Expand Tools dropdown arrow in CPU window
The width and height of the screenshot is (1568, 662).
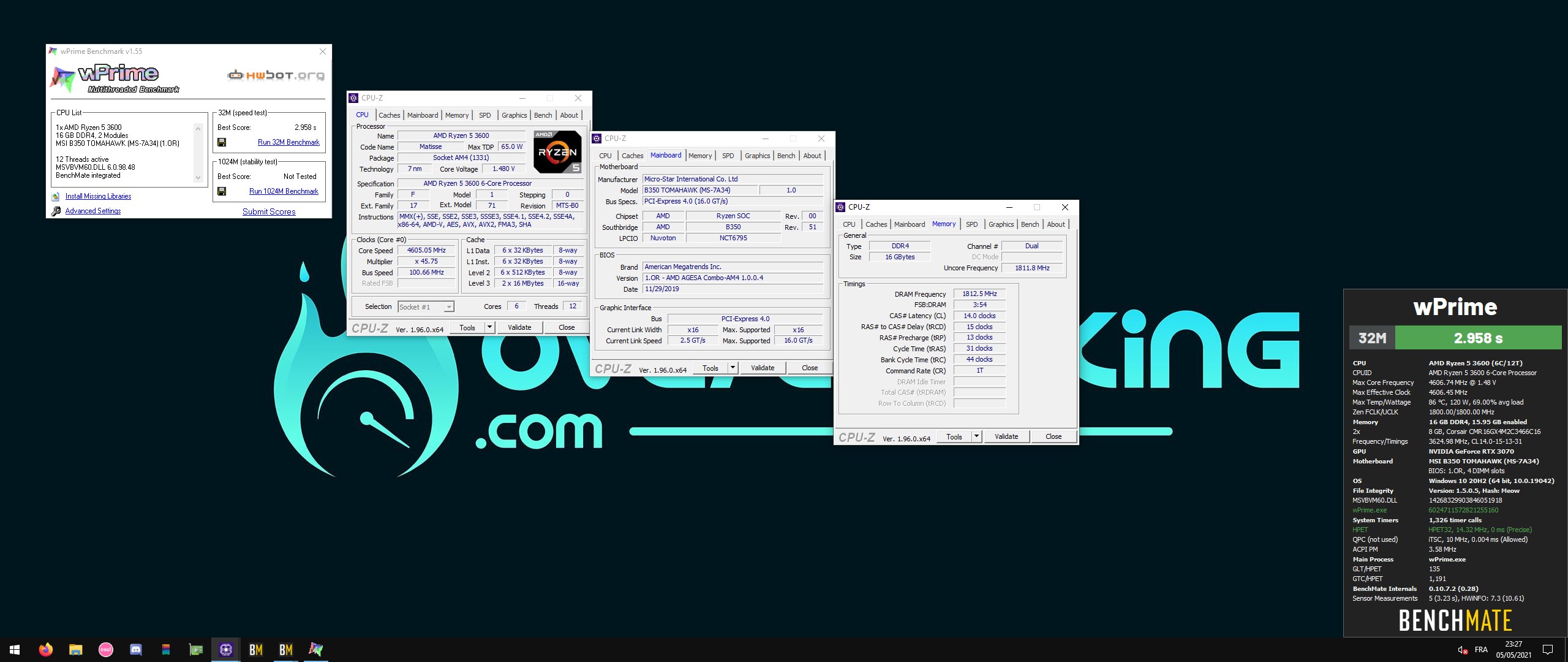[489, 327]
